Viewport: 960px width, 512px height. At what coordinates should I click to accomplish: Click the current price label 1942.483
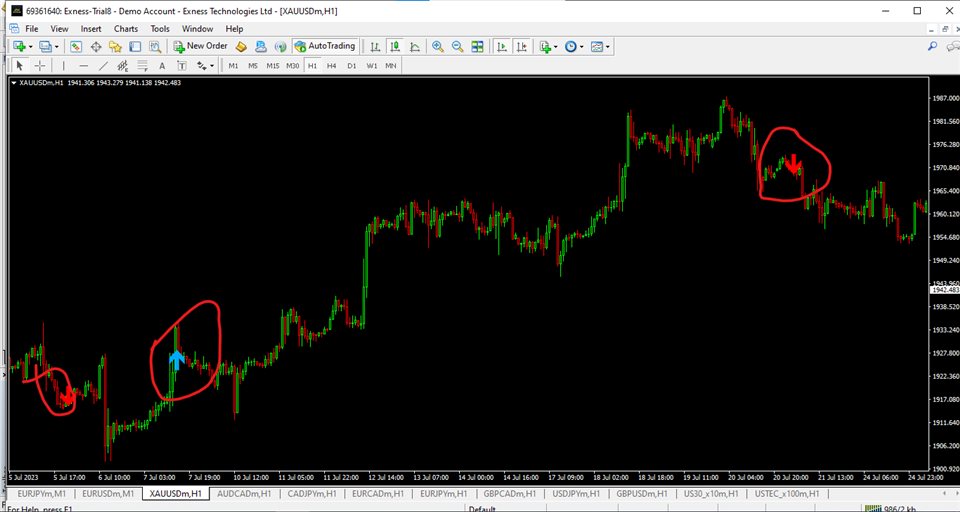944,290
